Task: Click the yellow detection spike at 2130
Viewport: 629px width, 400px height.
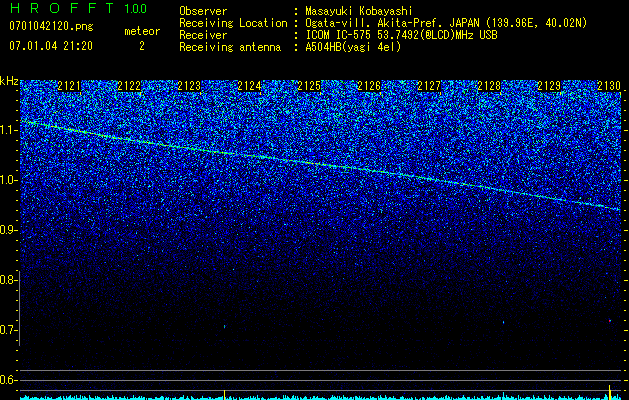Action: click(x=610, y=392)
